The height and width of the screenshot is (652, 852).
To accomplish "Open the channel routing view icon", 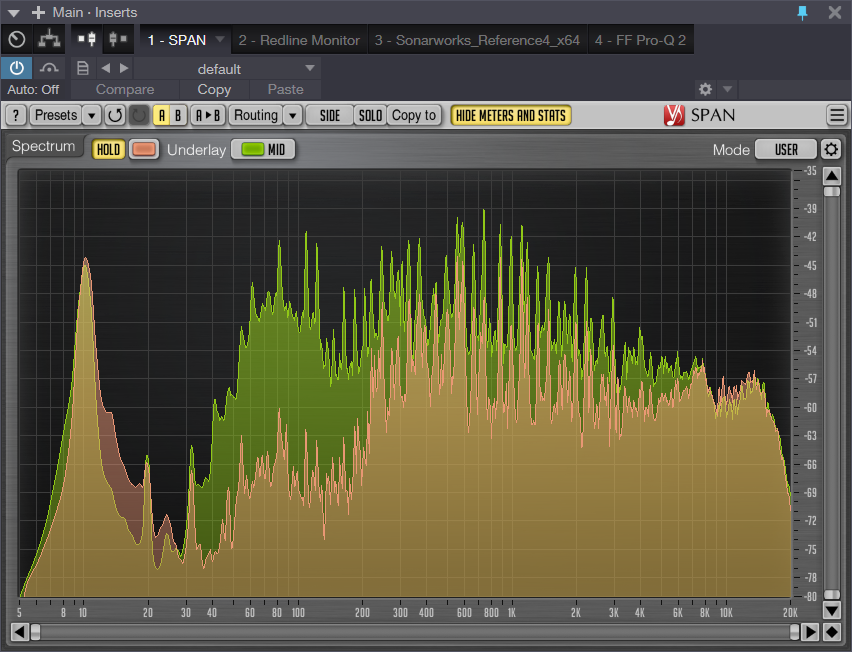I will point(49,40).
